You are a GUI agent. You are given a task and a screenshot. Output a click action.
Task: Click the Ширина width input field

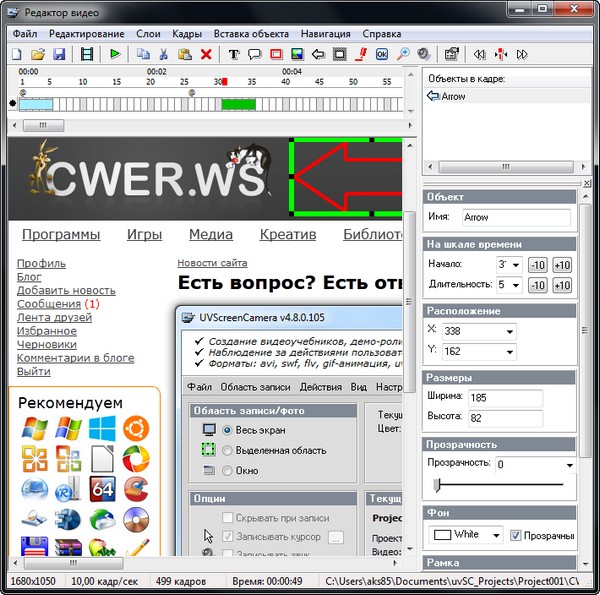point(505,398)
